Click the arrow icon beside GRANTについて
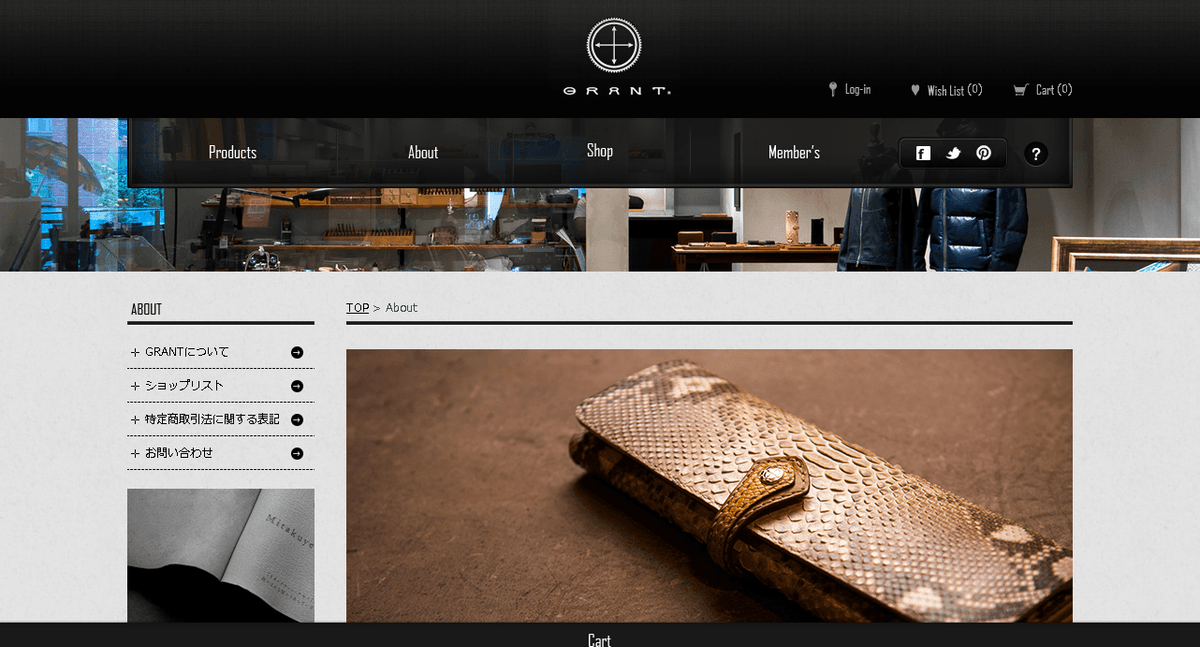 click(297, 352)
